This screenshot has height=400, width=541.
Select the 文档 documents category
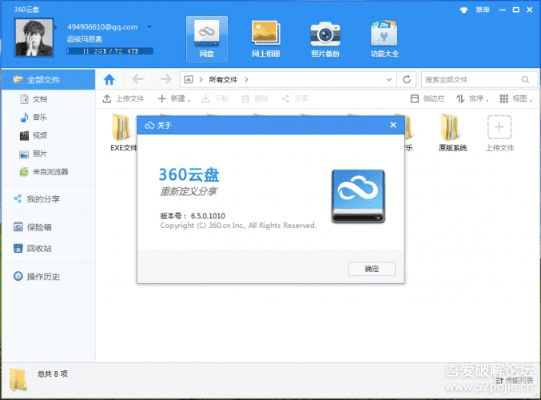(33, 99)
